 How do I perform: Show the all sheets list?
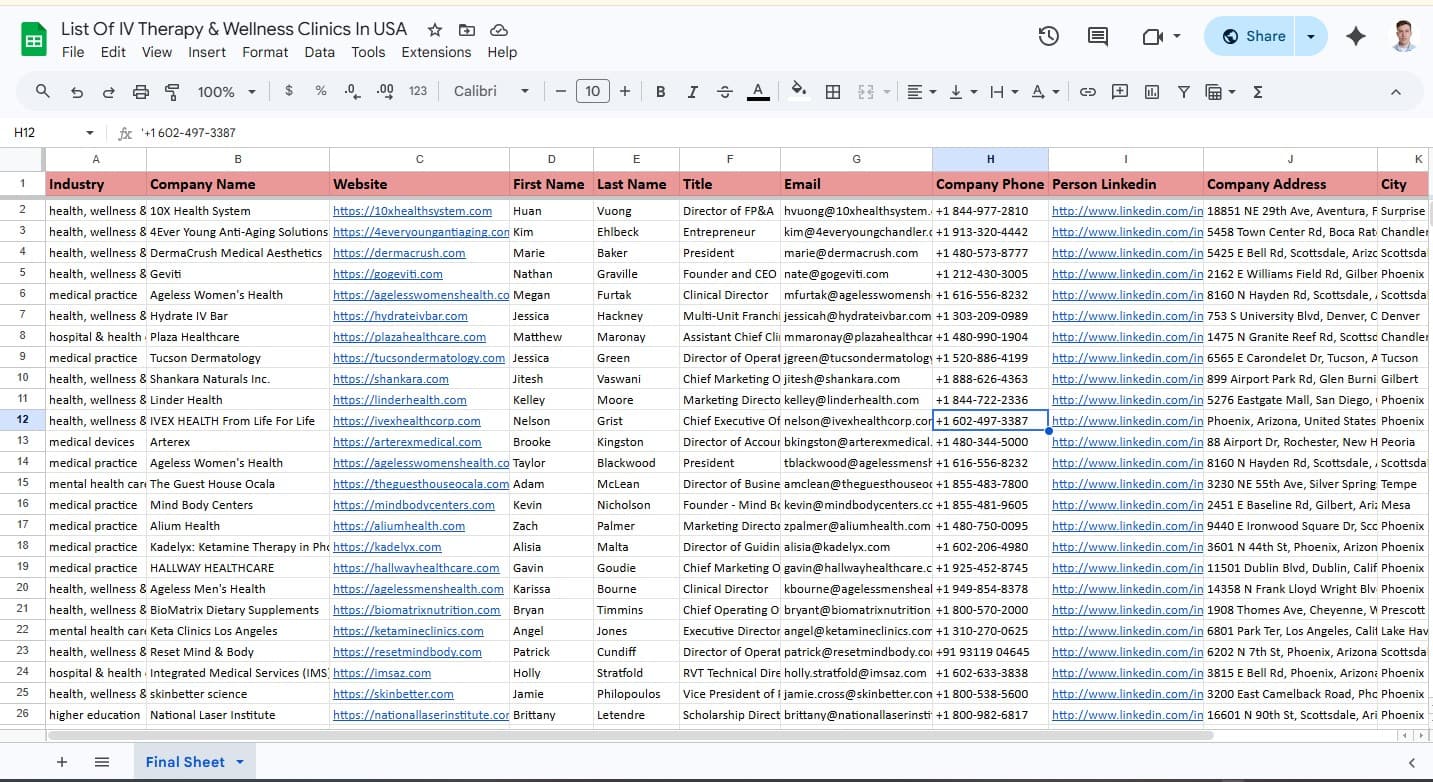coord(102,762)
